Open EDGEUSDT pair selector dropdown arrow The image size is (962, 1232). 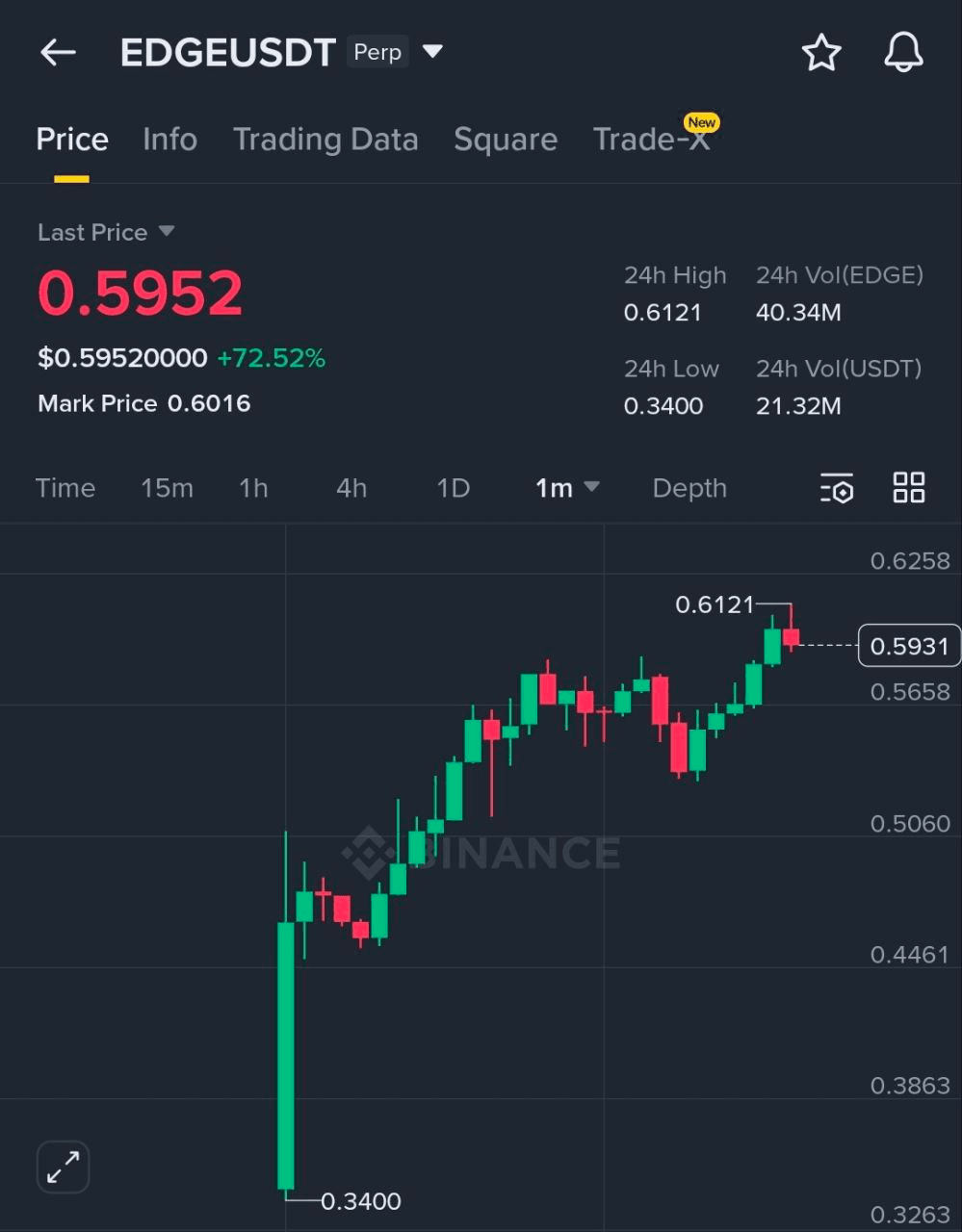coord(433,51)
